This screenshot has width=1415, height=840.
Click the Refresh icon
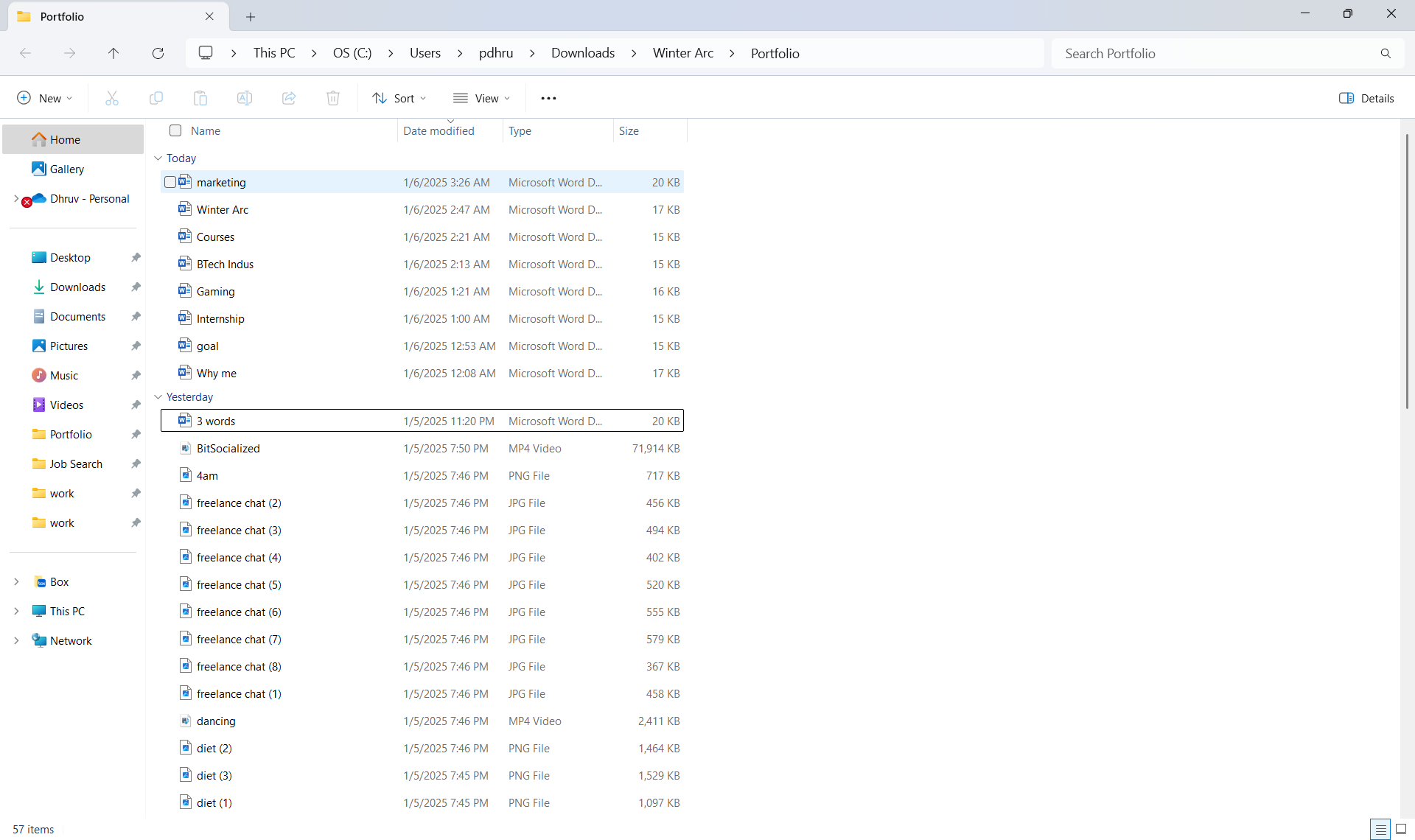pos(158,53)
